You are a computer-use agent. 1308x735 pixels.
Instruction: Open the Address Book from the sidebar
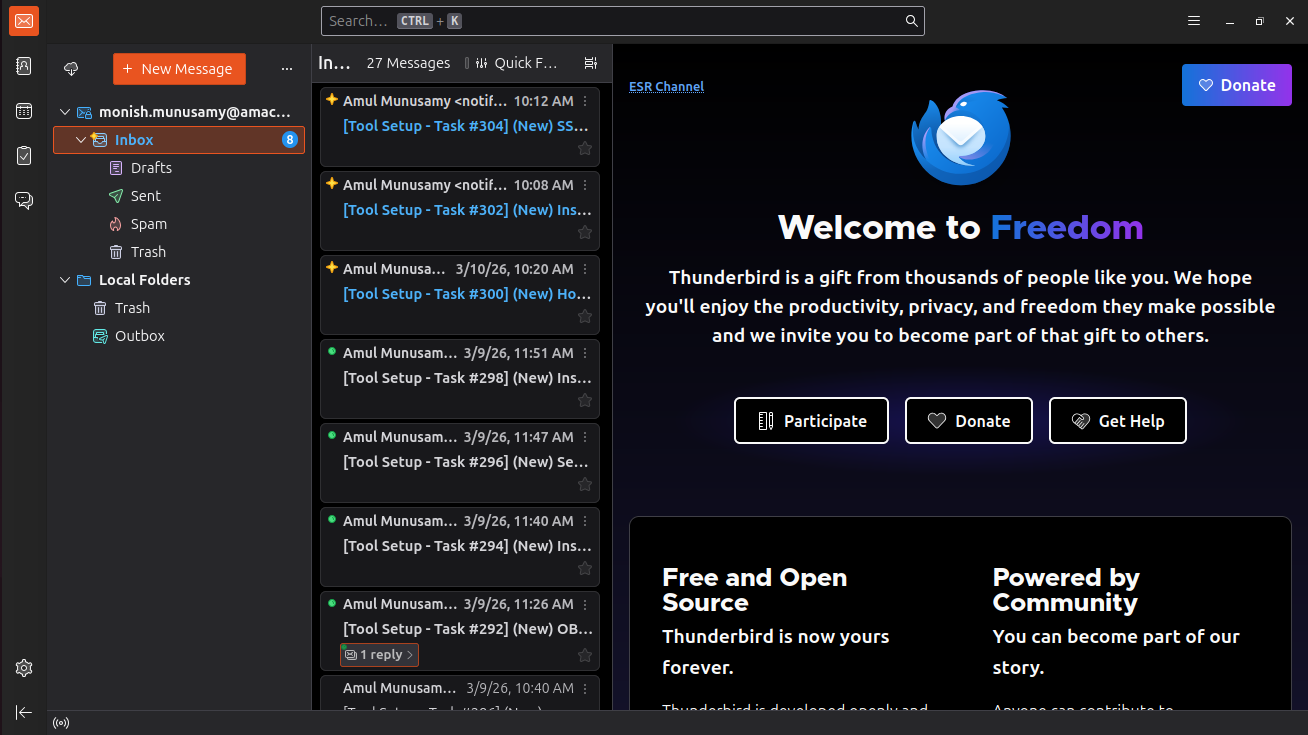pos(24,66)
